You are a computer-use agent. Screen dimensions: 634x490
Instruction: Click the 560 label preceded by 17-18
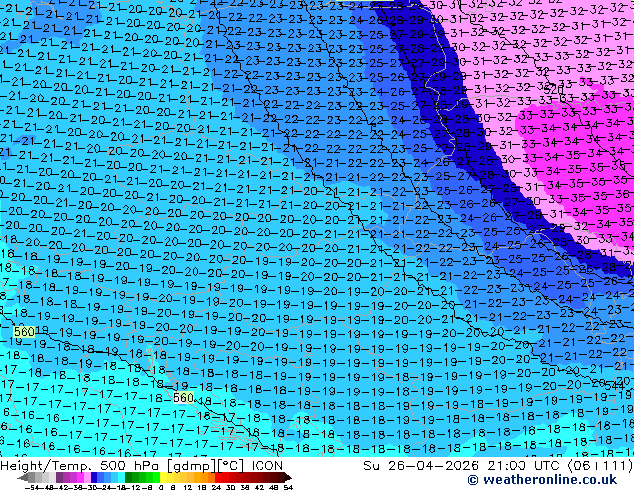point(183,397)
